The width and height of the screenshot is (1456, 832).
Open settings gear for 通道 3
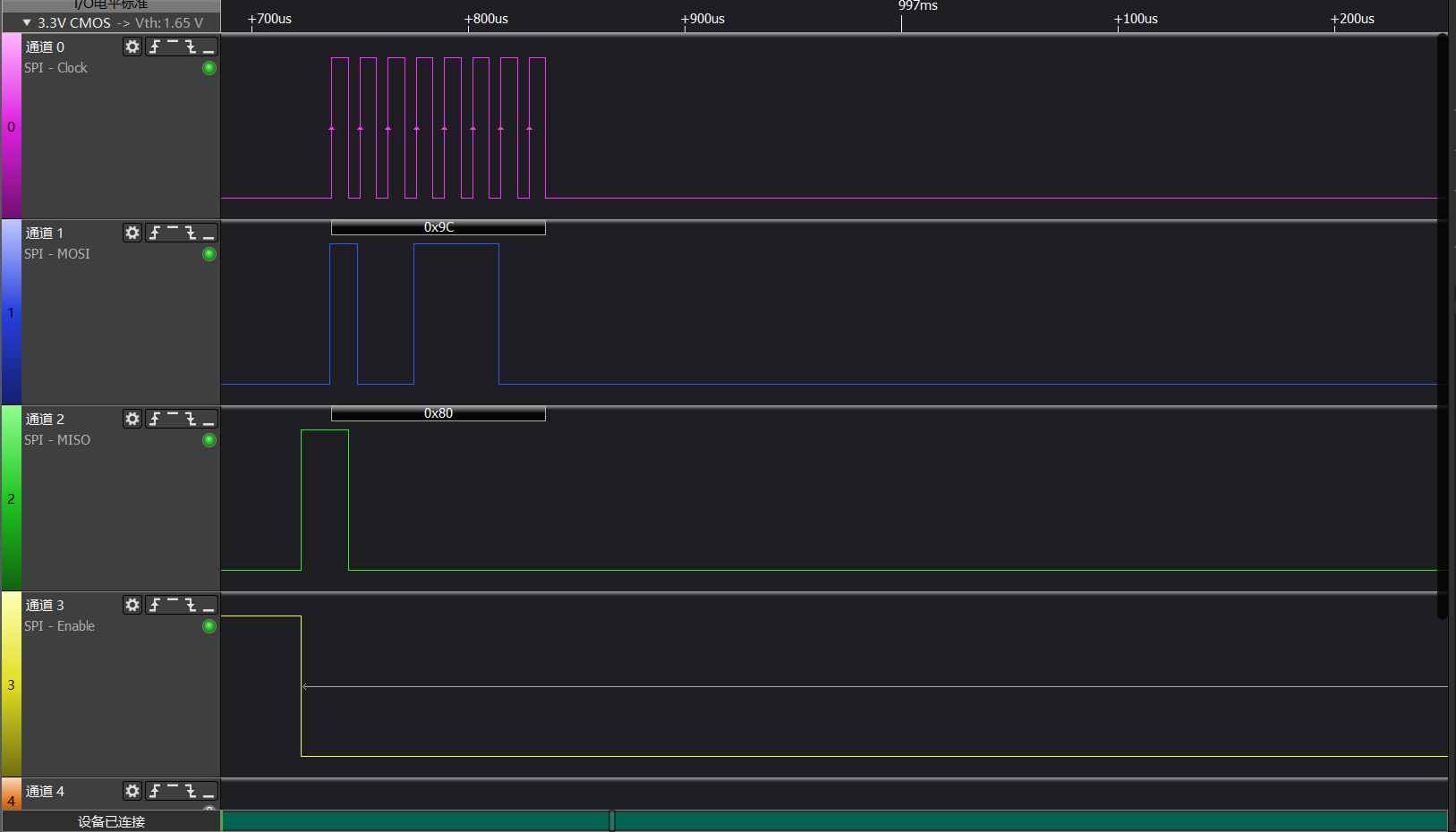click(x=132, y=605)
